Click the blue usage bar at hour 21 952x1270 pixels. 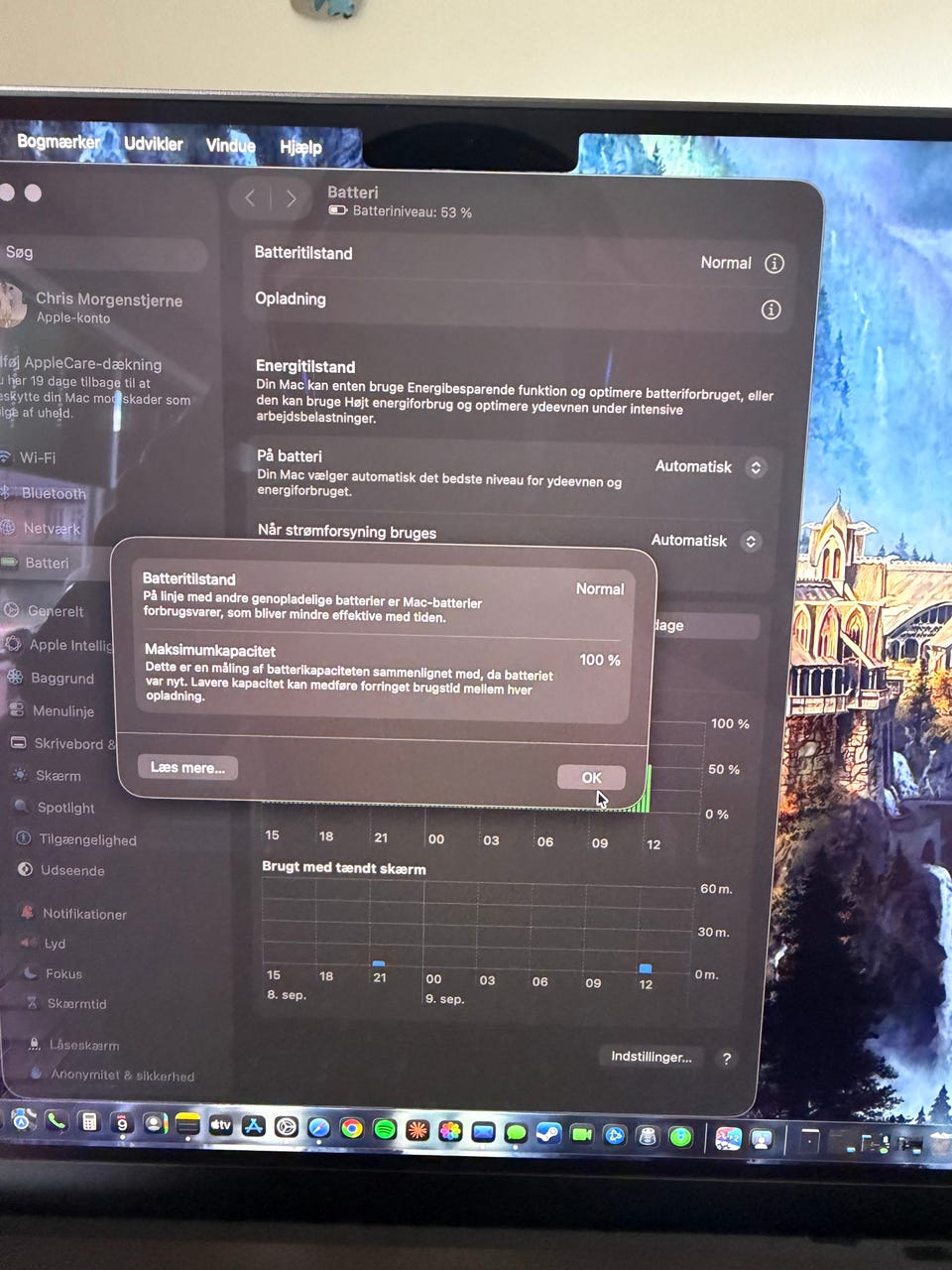click(378, 963)
